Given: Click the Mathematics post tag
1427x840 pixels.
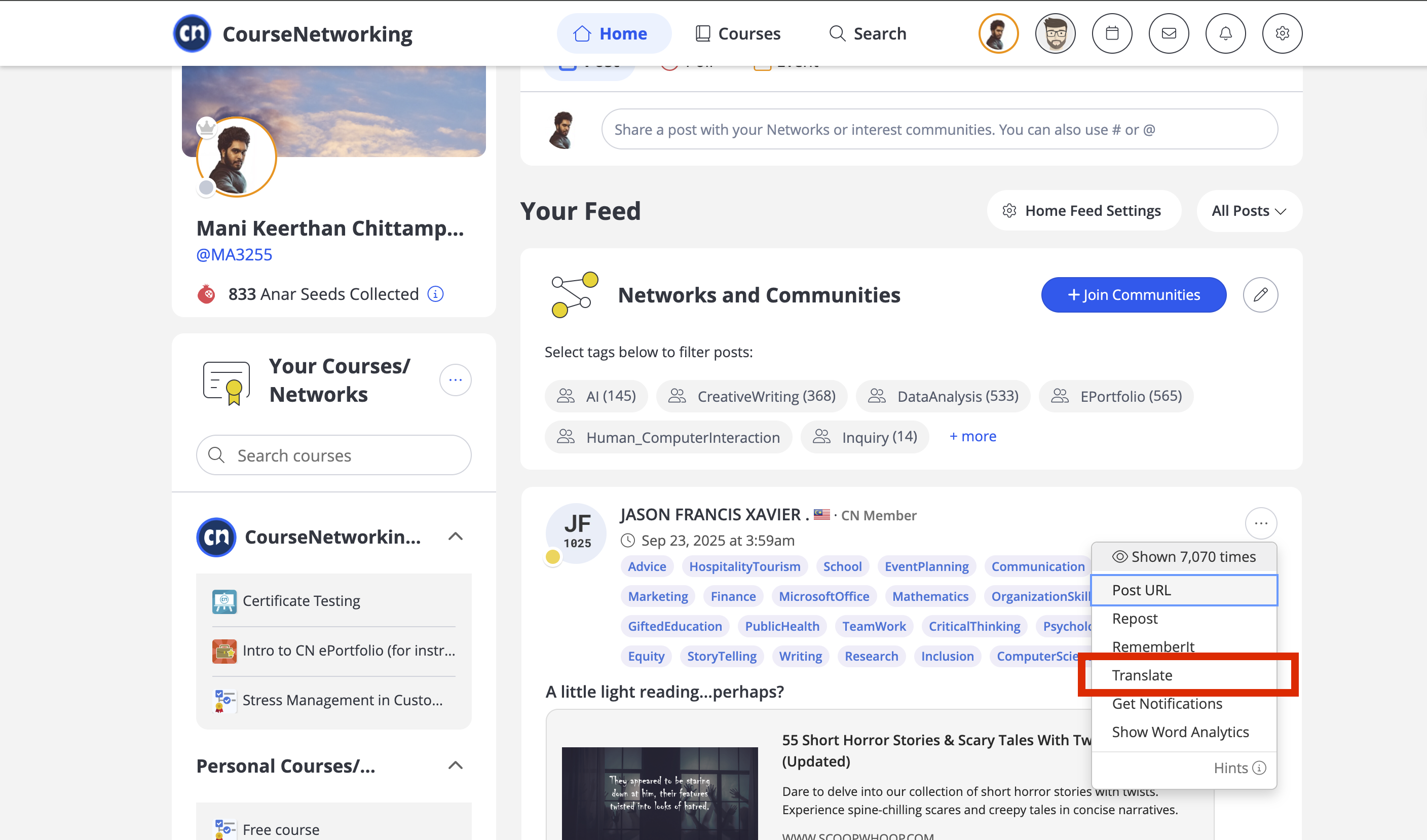Looking at the screenshot, I should click(930, 596).
